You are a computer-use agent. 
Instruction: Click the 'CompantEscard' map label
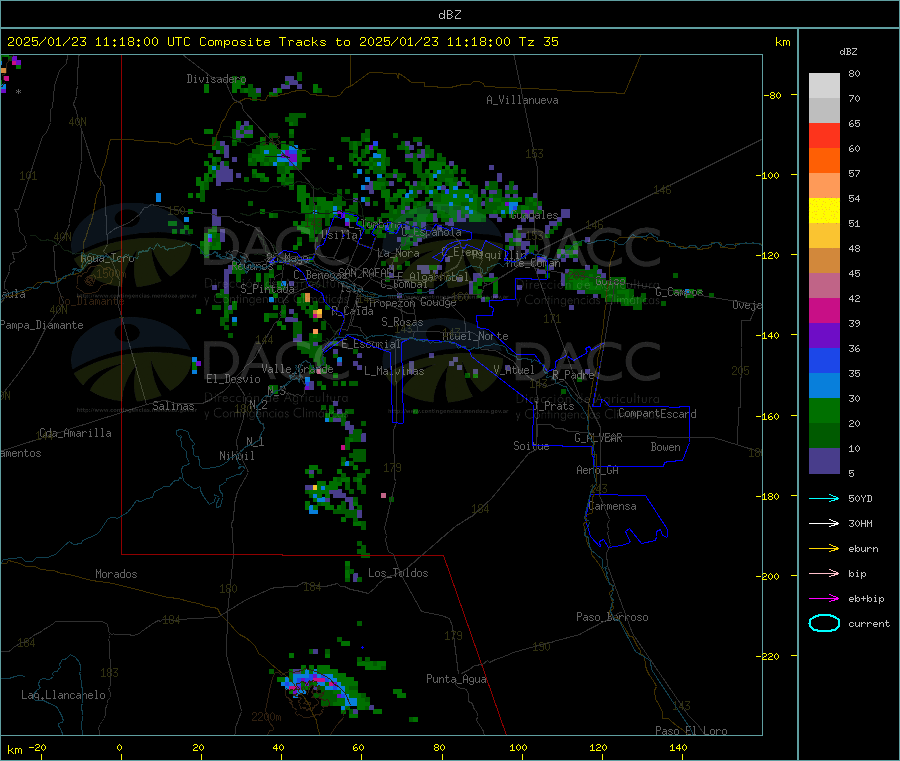pyautogui.click(x=657, y=414)
